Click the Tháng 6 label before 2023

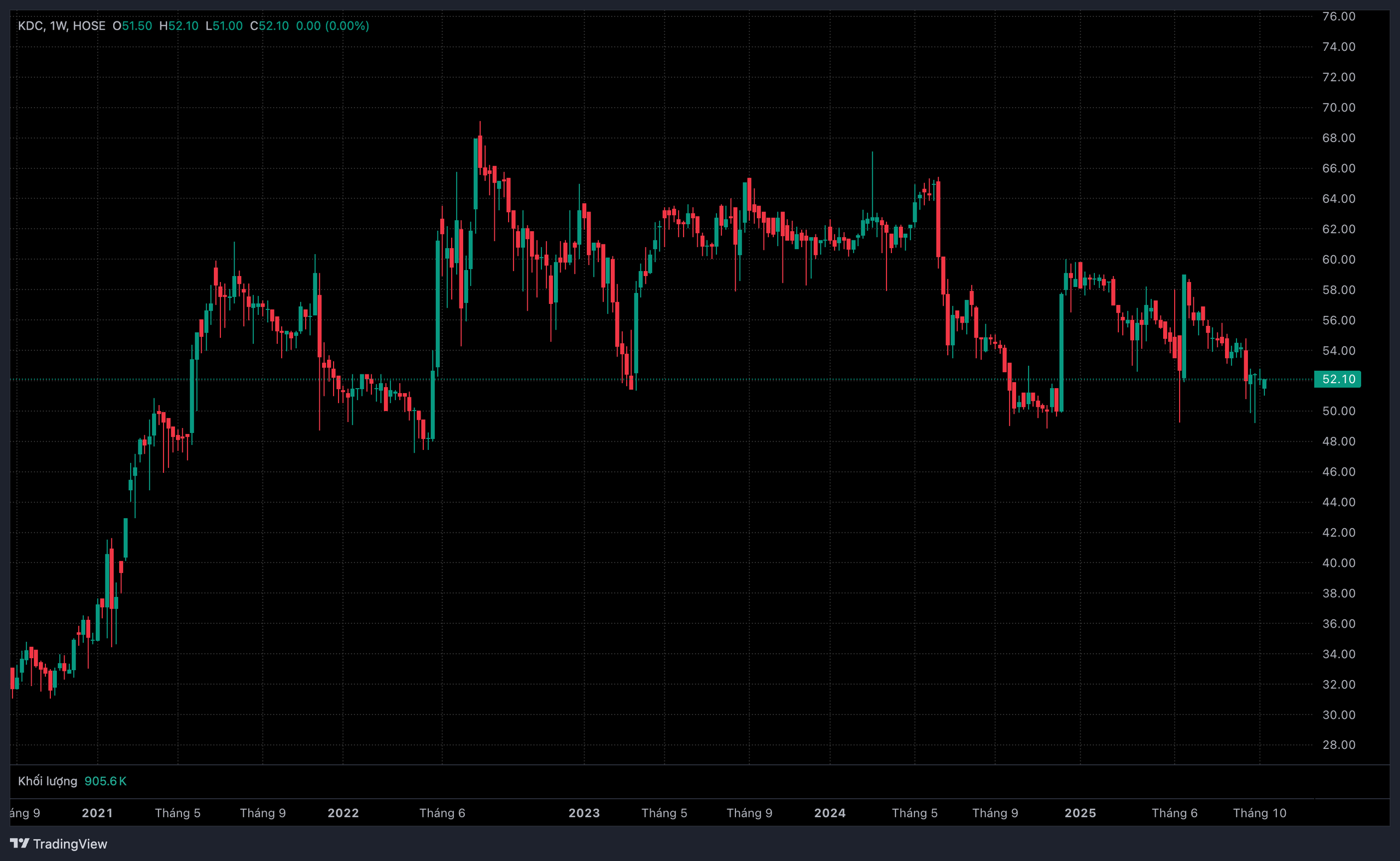click(x=442, y=812)
